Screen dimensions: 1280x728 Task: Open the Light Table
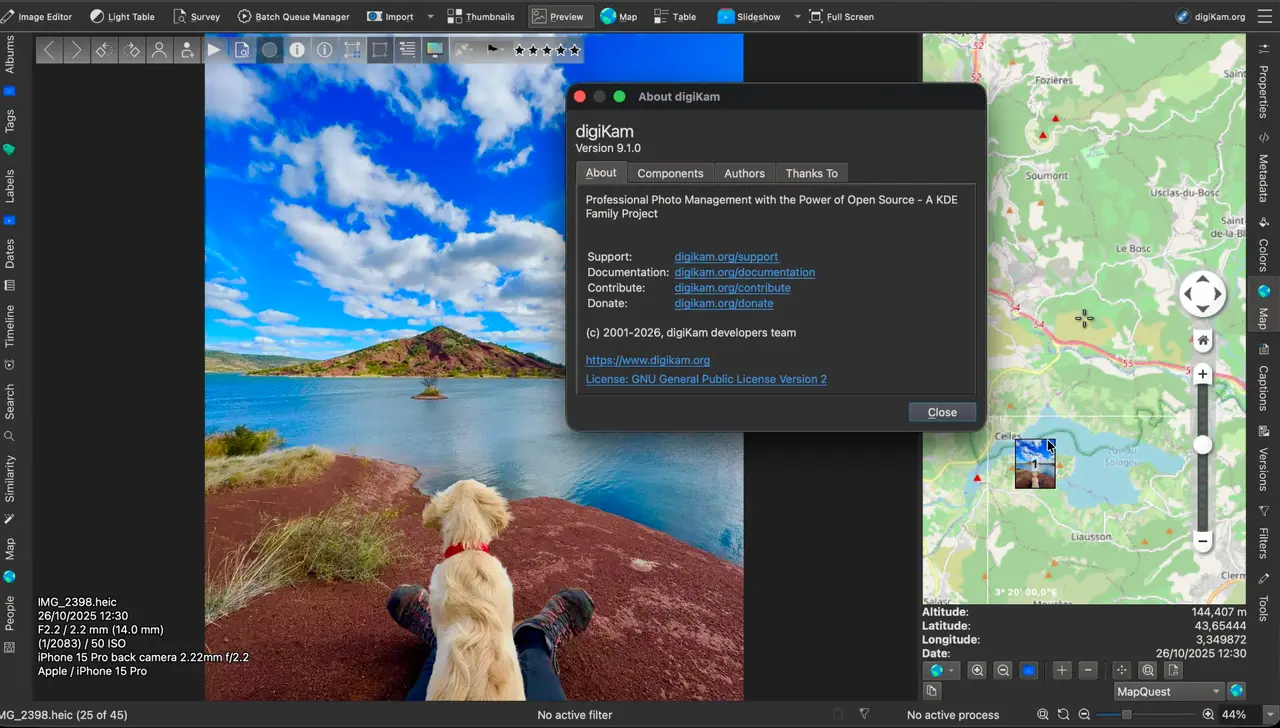click(x=122, y=17)
